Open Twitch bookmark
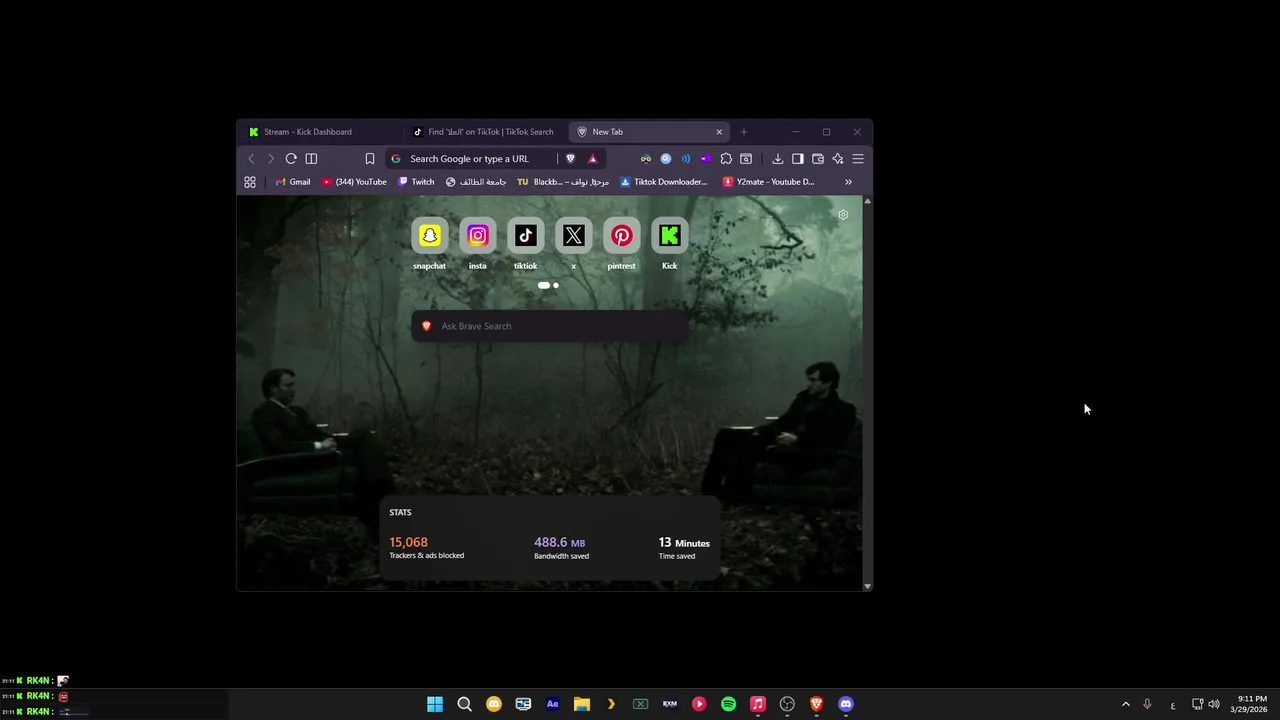 416,182
